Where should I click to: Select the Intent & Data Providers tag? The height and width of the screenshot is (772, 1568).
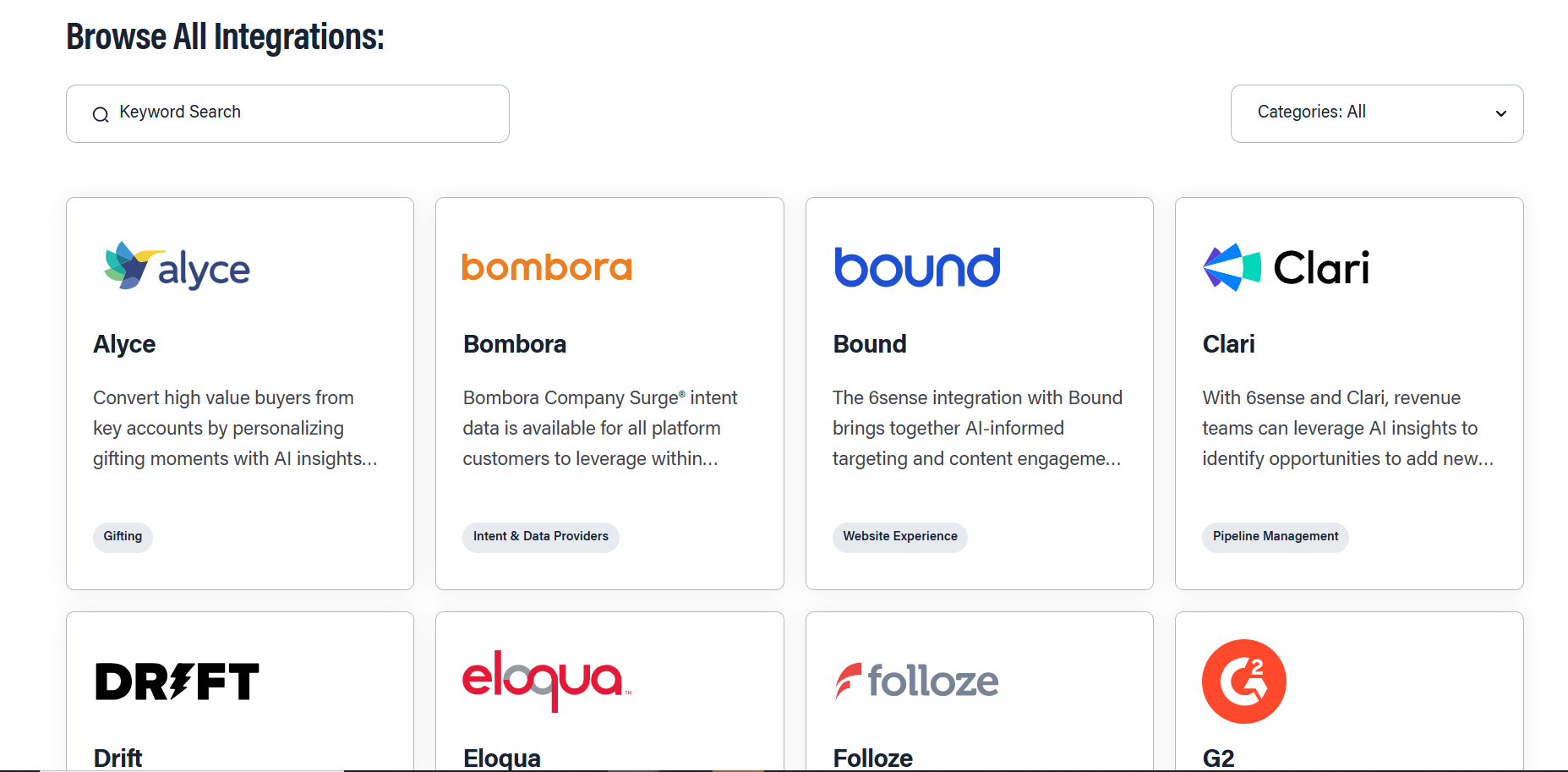coord(540,537)
